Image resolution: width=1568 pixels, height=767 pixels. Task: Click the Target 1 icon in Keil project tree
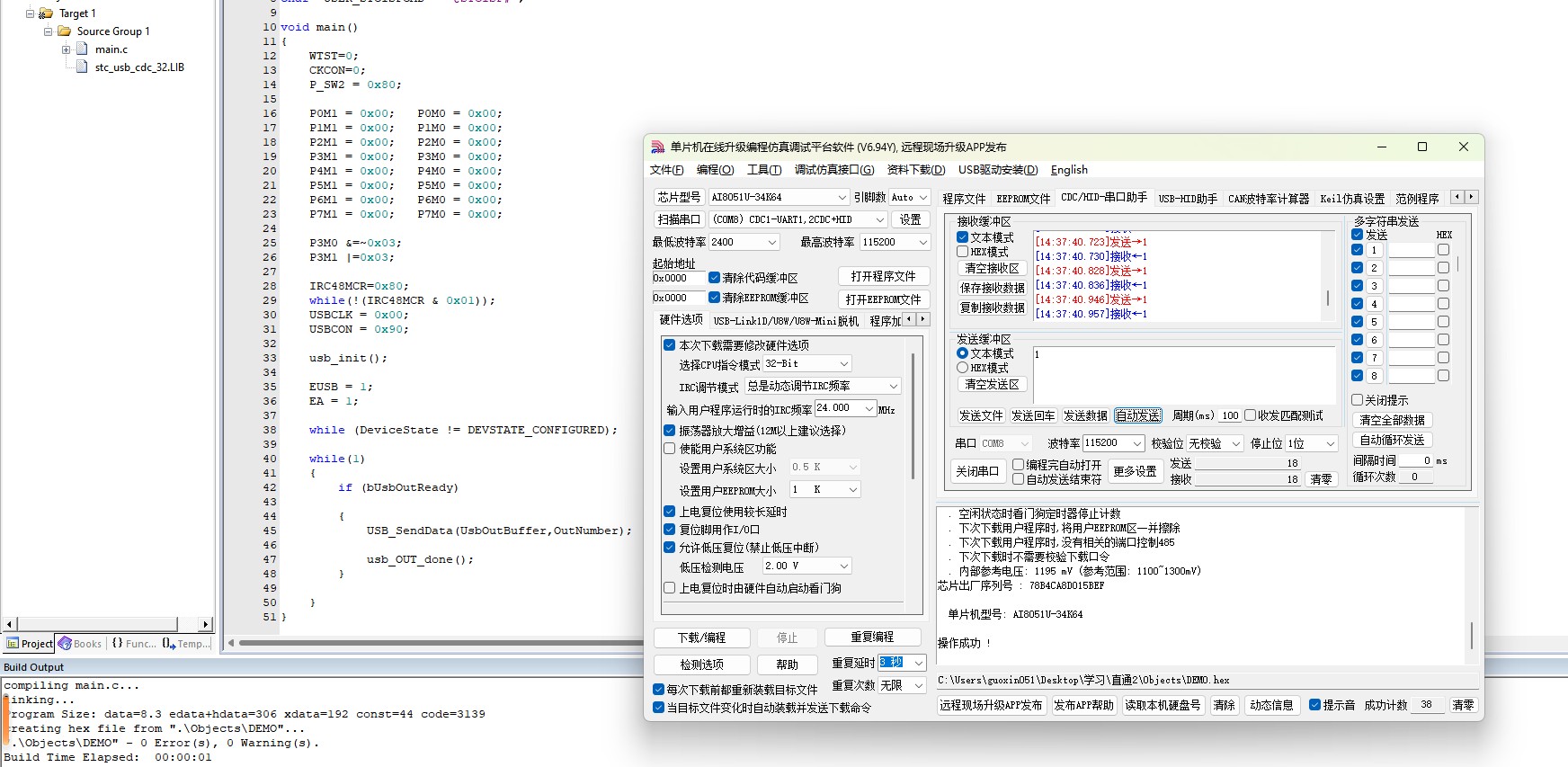point(46,13)
